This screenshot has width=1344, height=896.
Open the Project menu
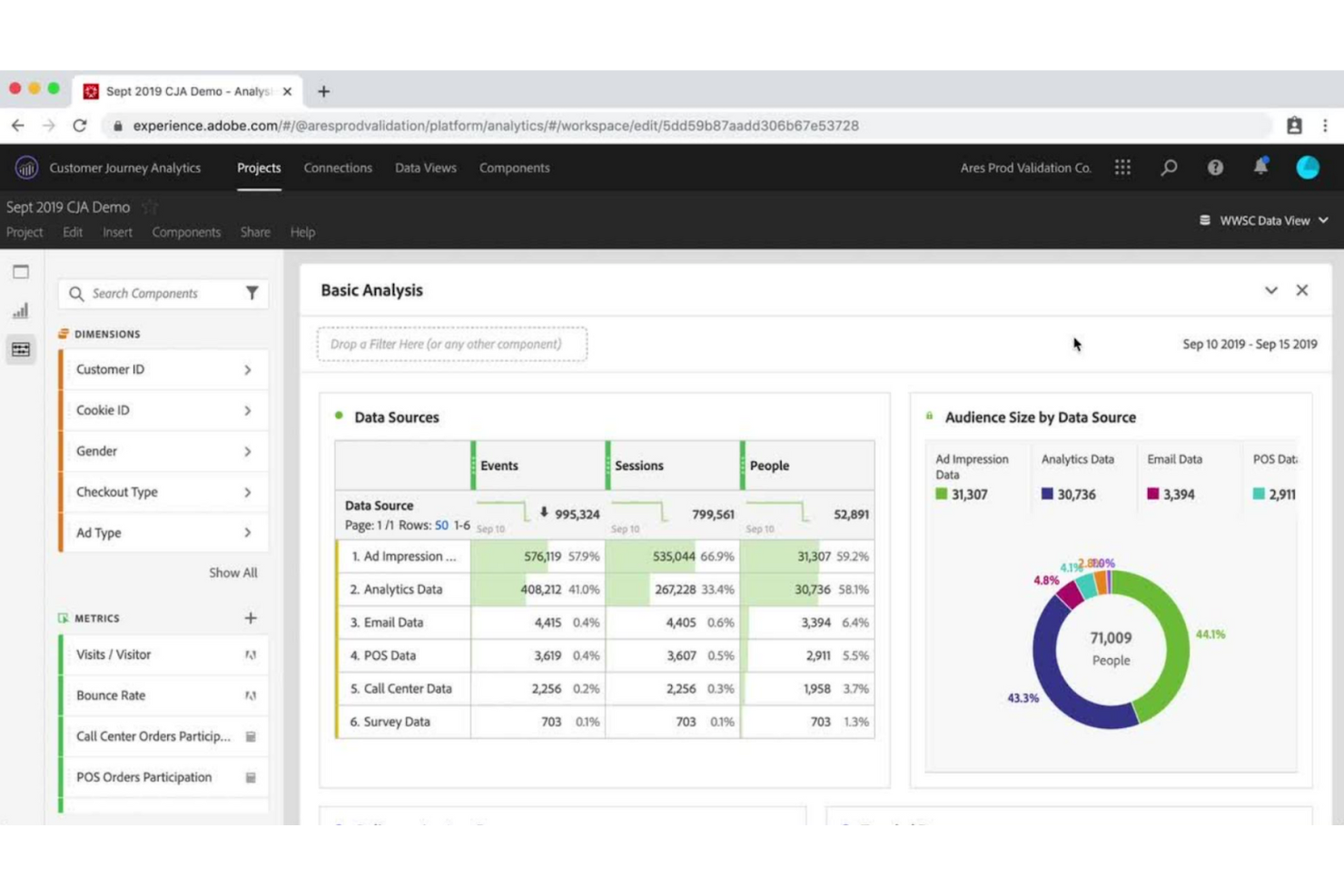[x=25, y=232]
